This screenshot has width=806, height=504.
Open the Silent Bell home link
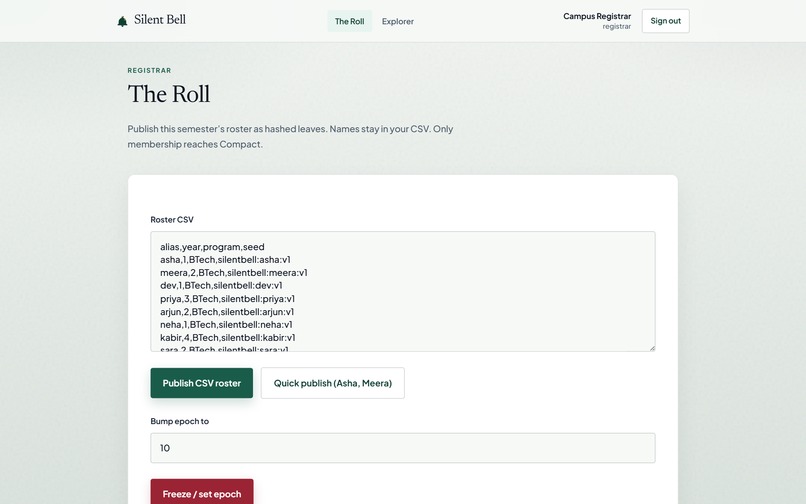(152, 20)
